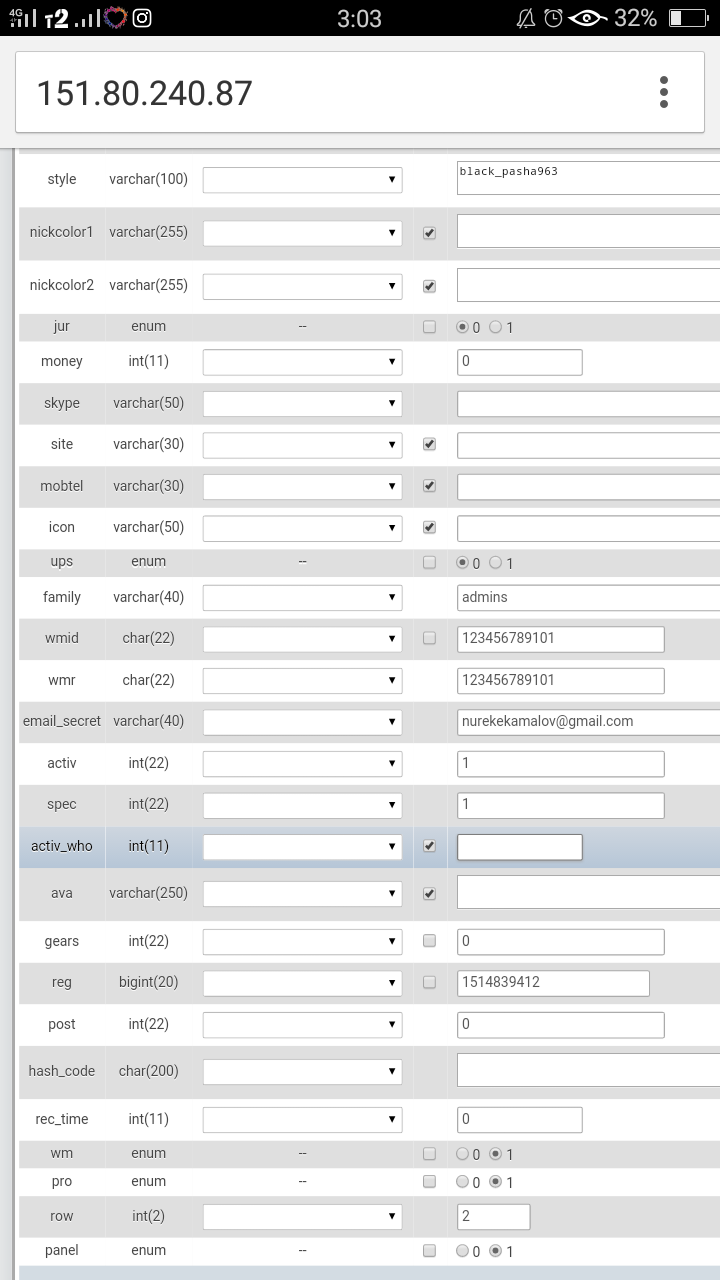Uncheck the activ_who null checkbox

[x=429, y=846]
